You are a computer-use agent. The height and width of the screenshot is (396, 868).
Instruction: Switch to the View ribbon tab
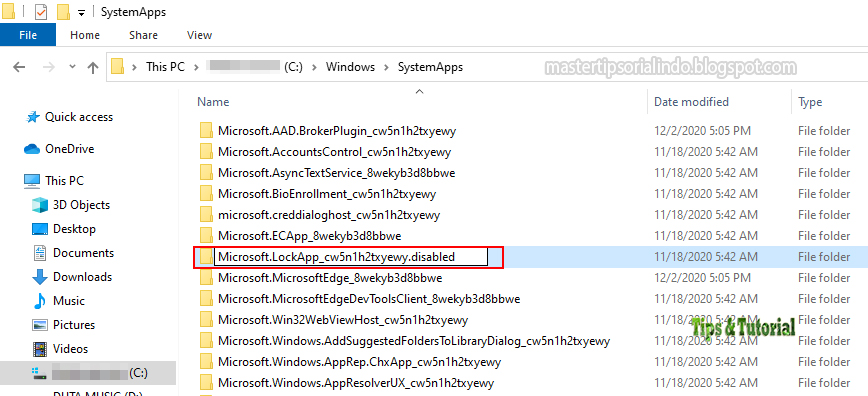point(199,35)
